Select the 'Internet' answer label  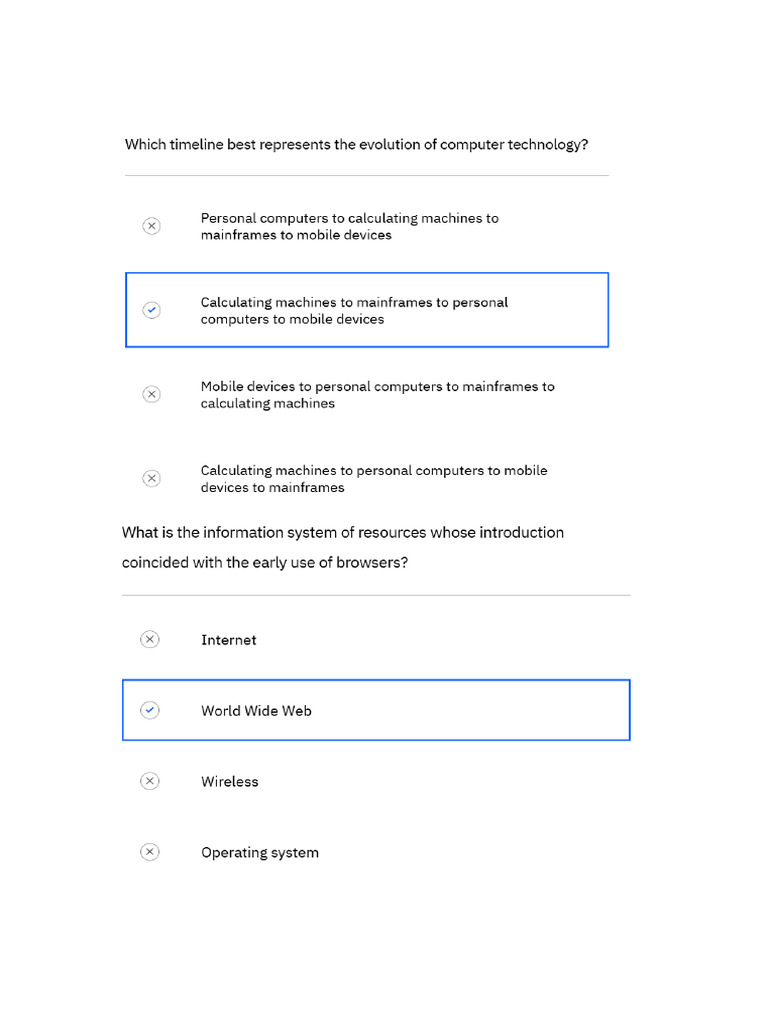point(228,640)
